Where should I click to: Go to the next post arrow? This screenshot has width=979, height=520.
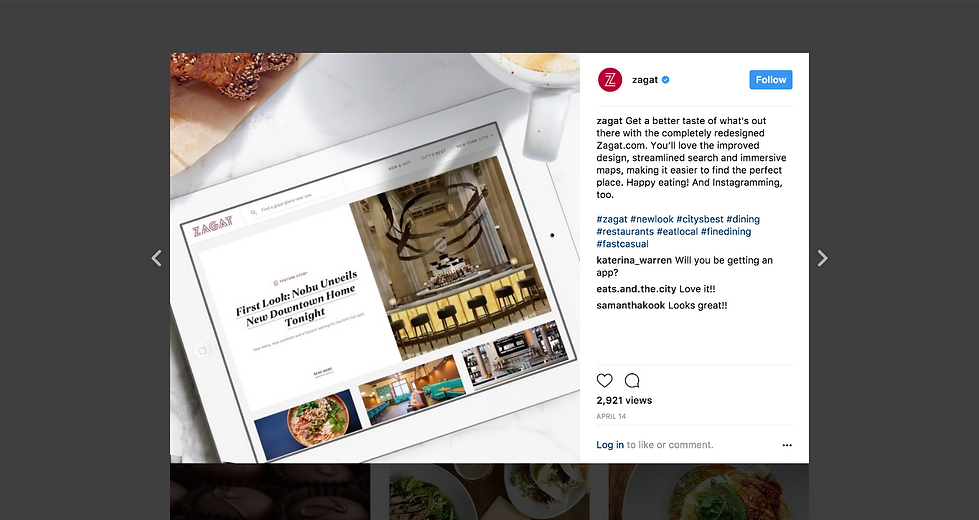point(822,258)
